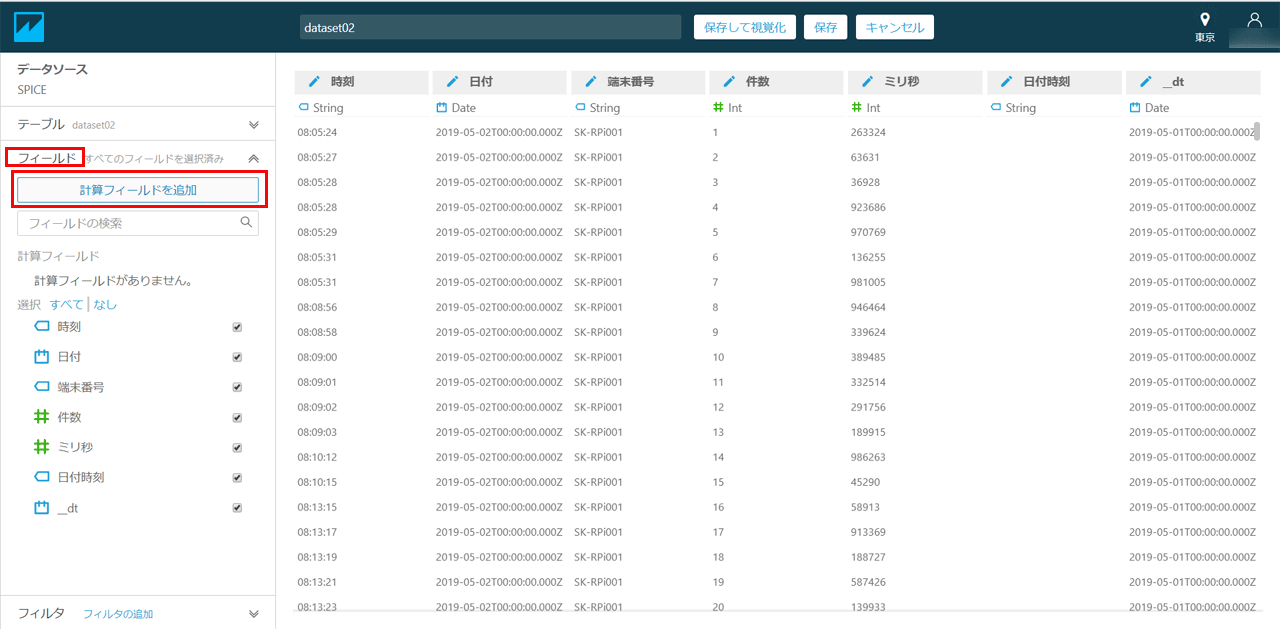
Task: Change data type of ミリ秒 column (Int)
Action: (x=866, y=108)
